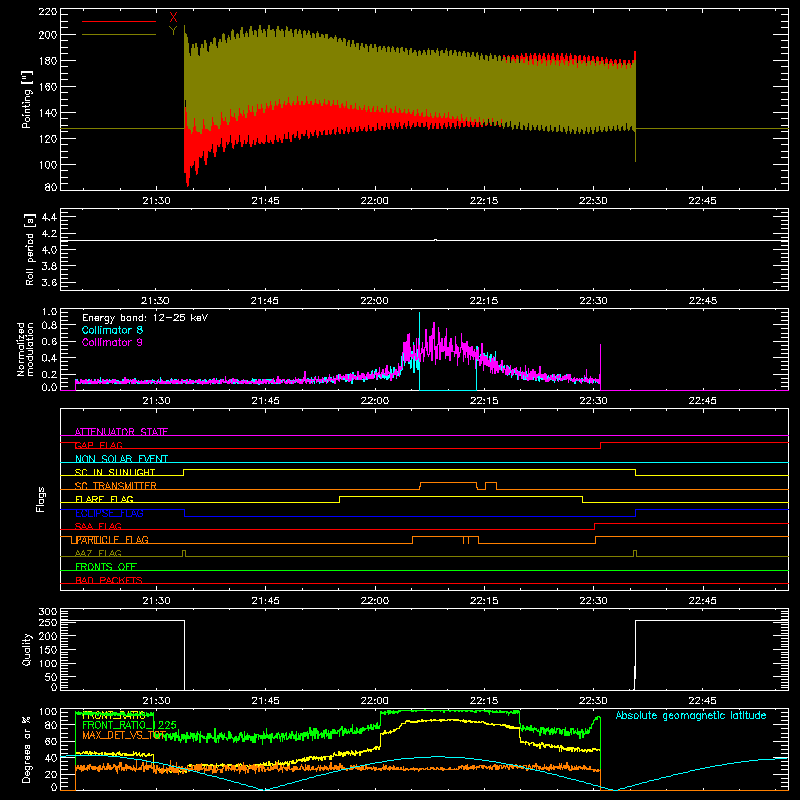Click the "22:15" tick under the Flags plot

tap(484, 601)
